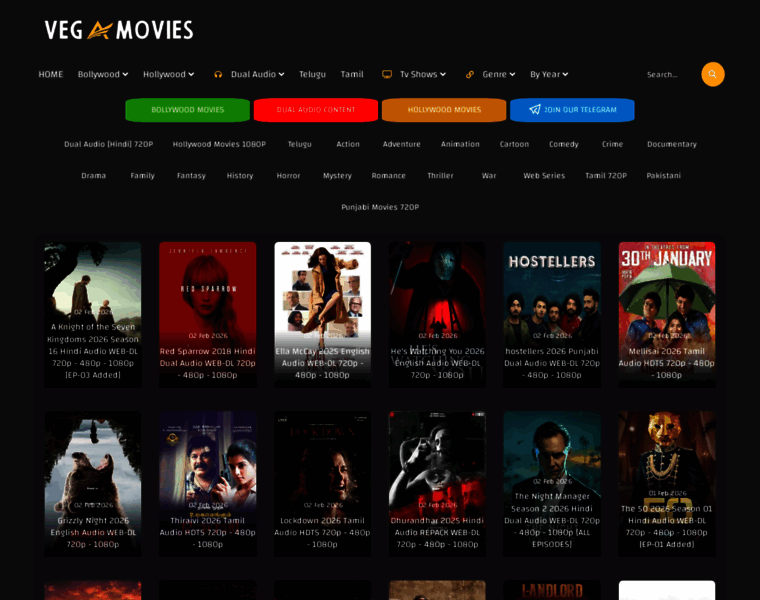Open the Red Sparrow 2018 poster

click(208, 315)
